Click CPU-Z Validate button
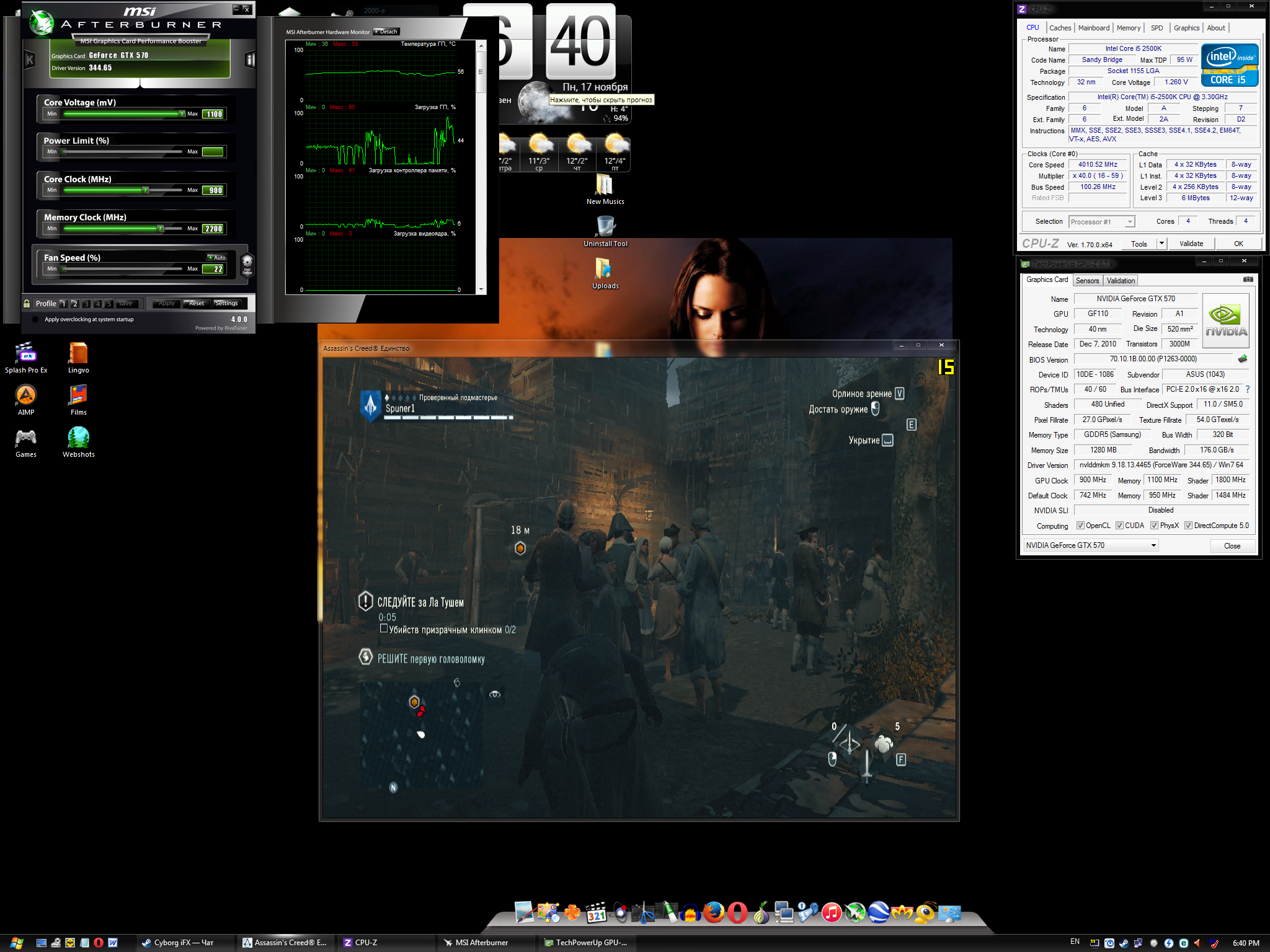 pos(1191,244)
